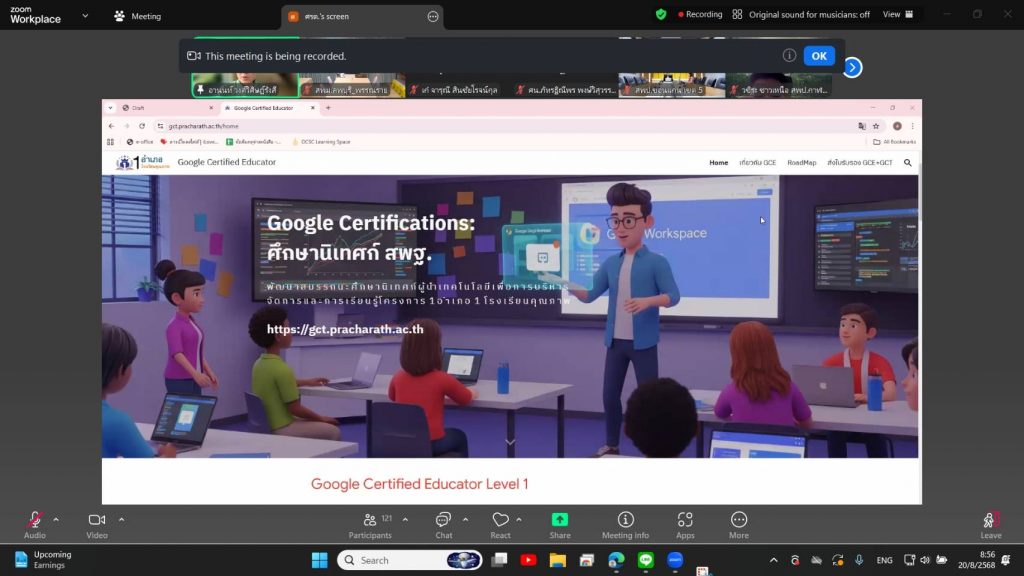The height and width of the screenshot is (576, 1024).
Task: Click the green encryption shield icon
Action: pyautogui.click(x=661, y=14)
